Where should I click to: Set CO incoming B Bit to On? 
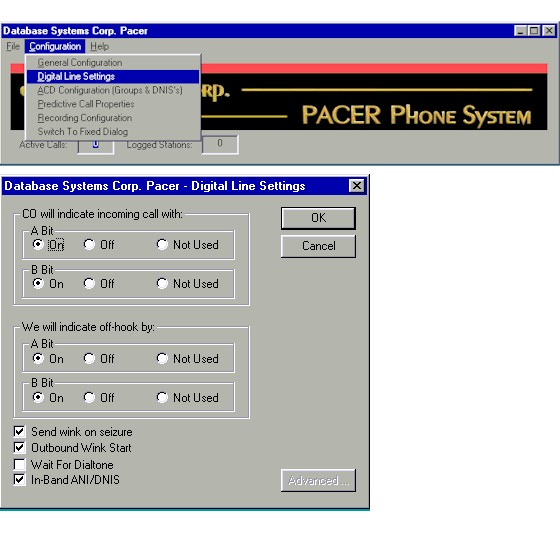point(48,284)
